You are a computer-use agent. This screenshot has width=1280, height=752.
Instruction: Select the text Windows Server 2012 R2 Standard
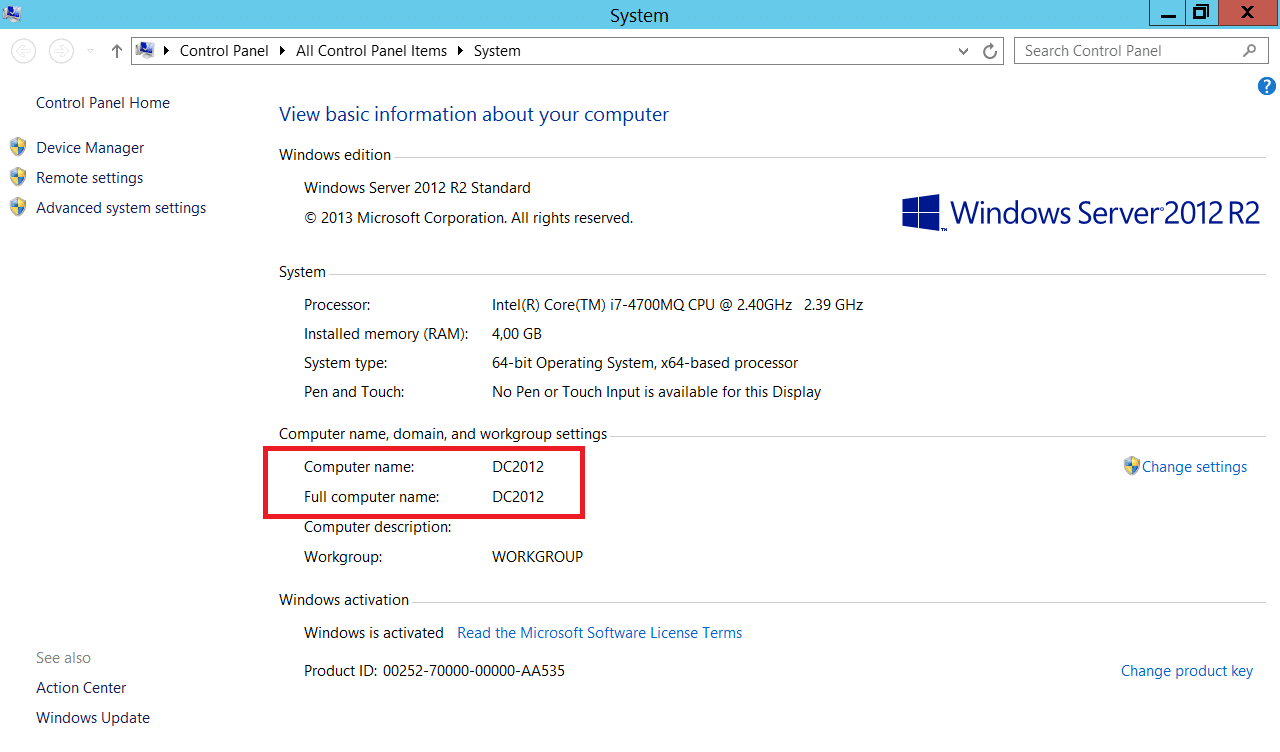(x=417, y=188)
